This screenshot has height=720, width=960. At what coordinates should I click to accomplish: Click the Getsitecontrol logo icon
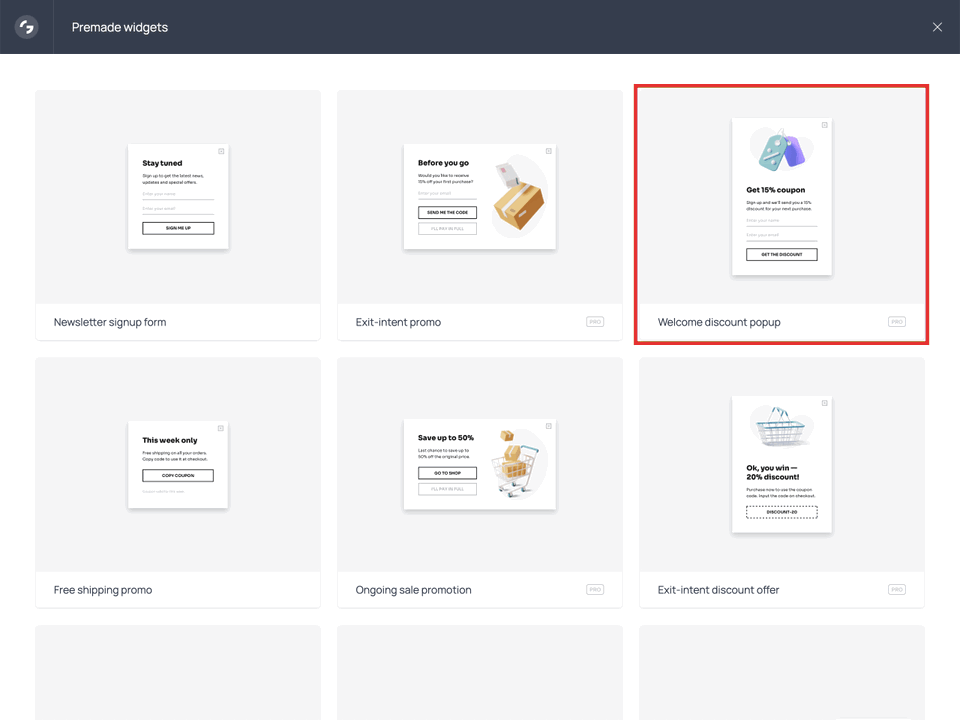(27, 27)
